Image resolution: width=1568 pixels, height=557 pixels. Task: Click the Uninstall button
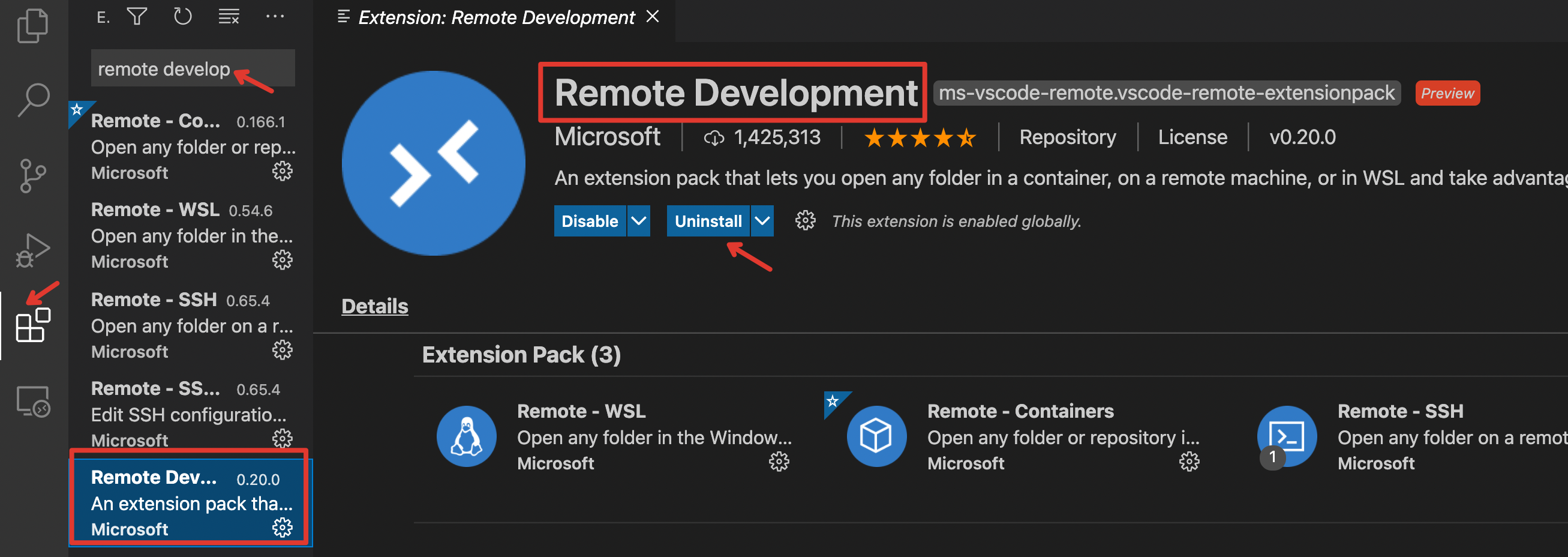tap(708, 221)
